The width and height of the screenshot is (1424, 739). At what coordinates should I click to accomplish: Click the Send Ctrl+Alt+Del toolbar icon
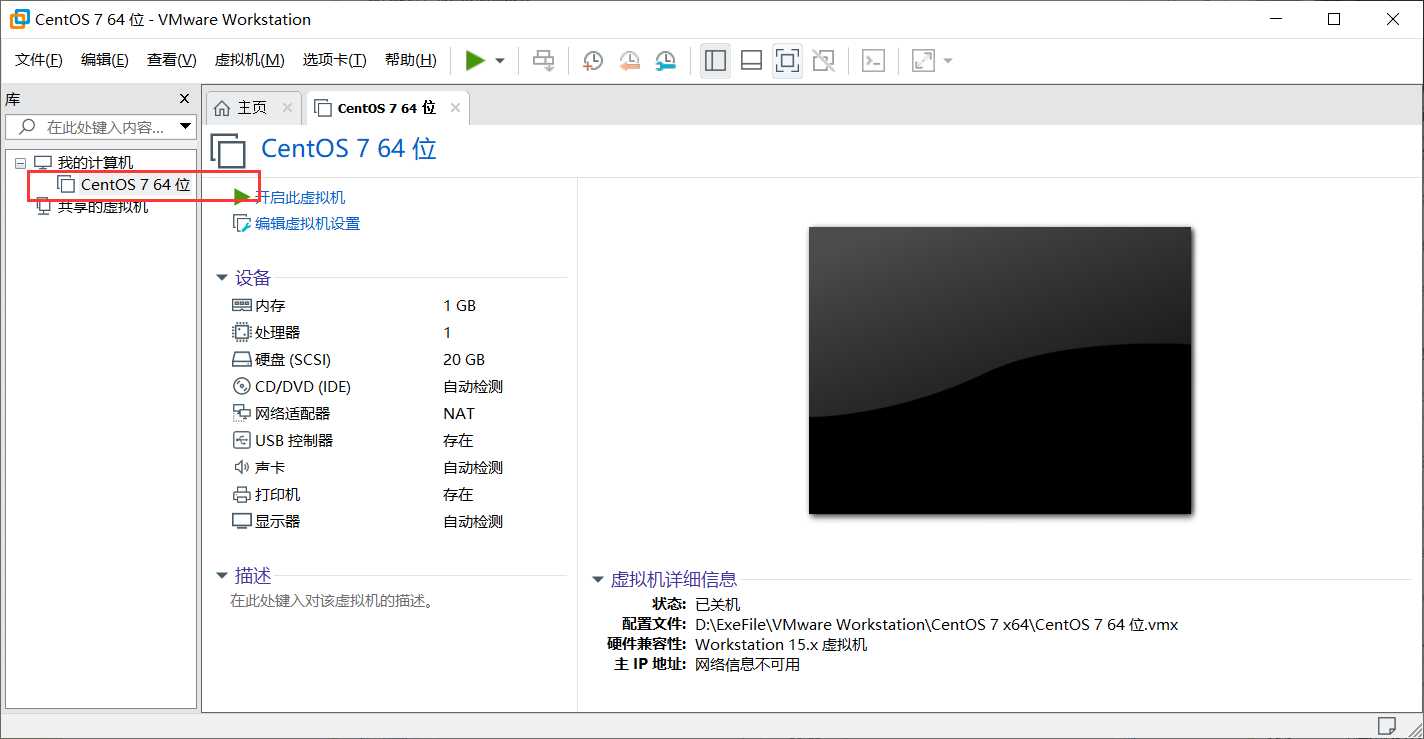pyautogui.click(x=543, y=61)
